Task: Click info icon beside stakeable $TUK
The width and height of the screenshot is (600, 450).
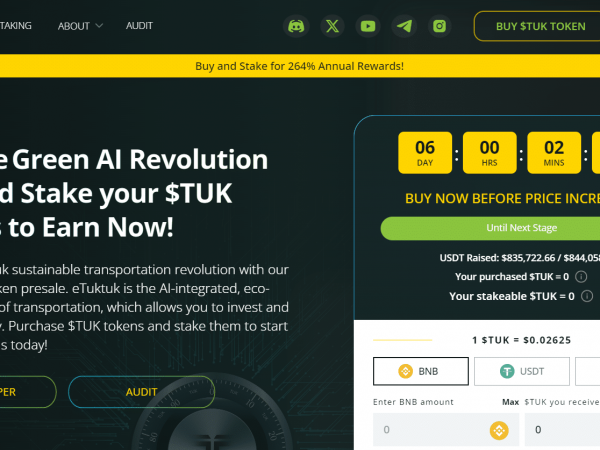Action: coord(587,296)
